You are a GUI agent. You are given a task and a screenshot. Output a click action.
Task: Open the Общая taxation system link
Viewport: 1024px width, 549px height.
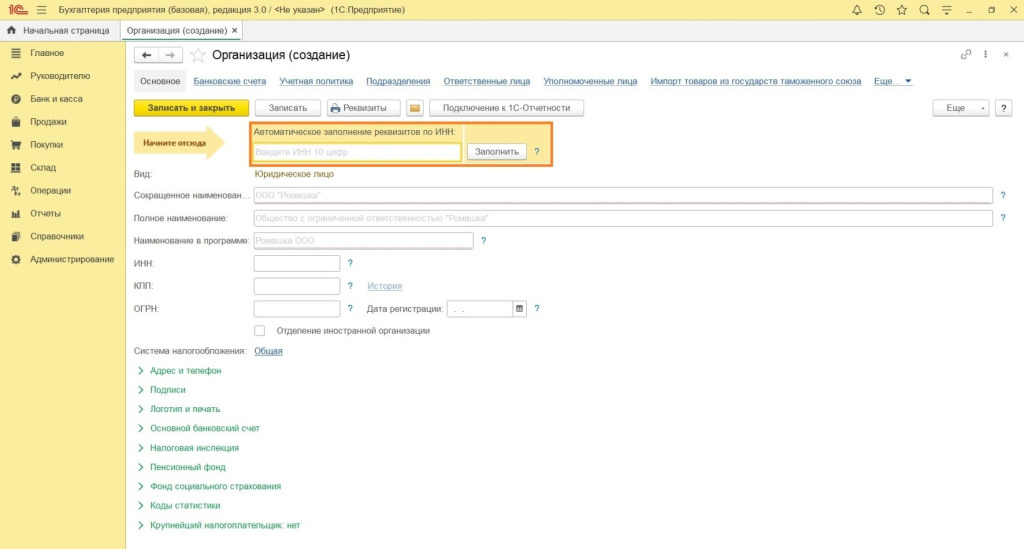268,351
